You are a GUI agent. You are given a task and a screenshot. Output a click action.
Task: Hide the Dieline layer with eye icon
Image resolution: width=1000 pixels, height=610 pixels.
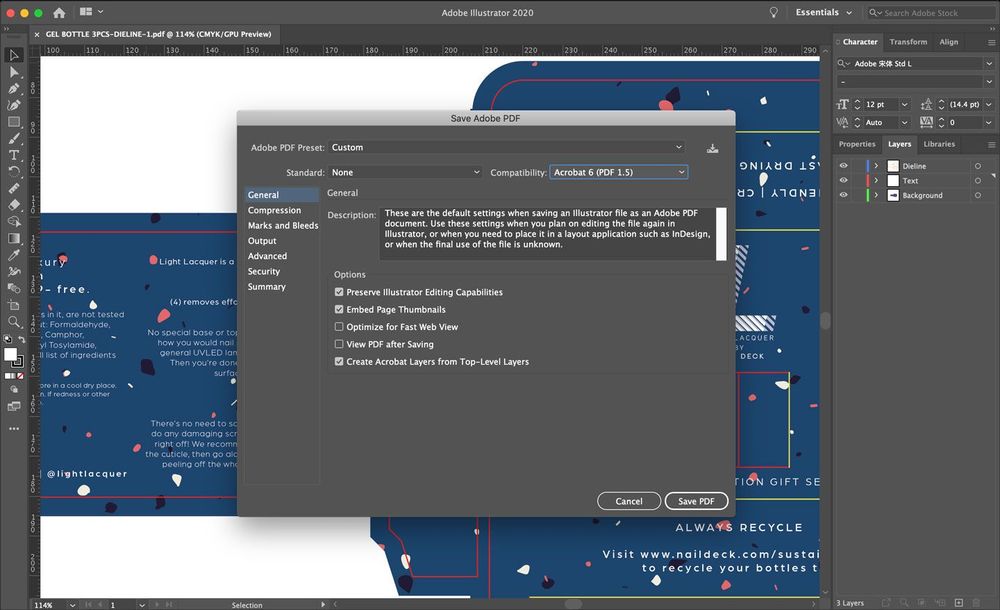click(843, 166)
